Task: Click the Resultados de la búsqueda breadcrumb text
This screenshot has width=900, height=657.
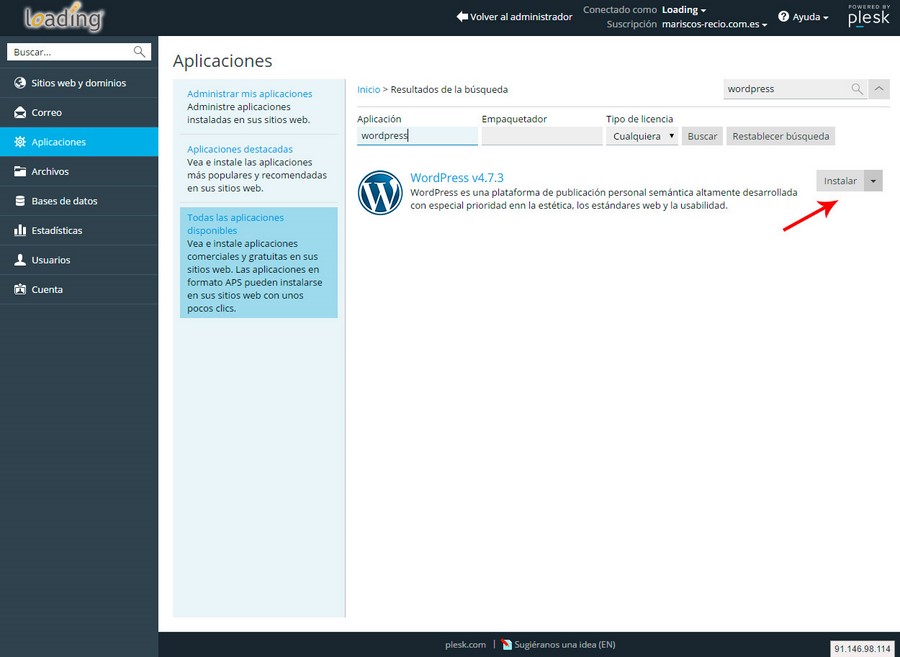Action: coord(449,90)
